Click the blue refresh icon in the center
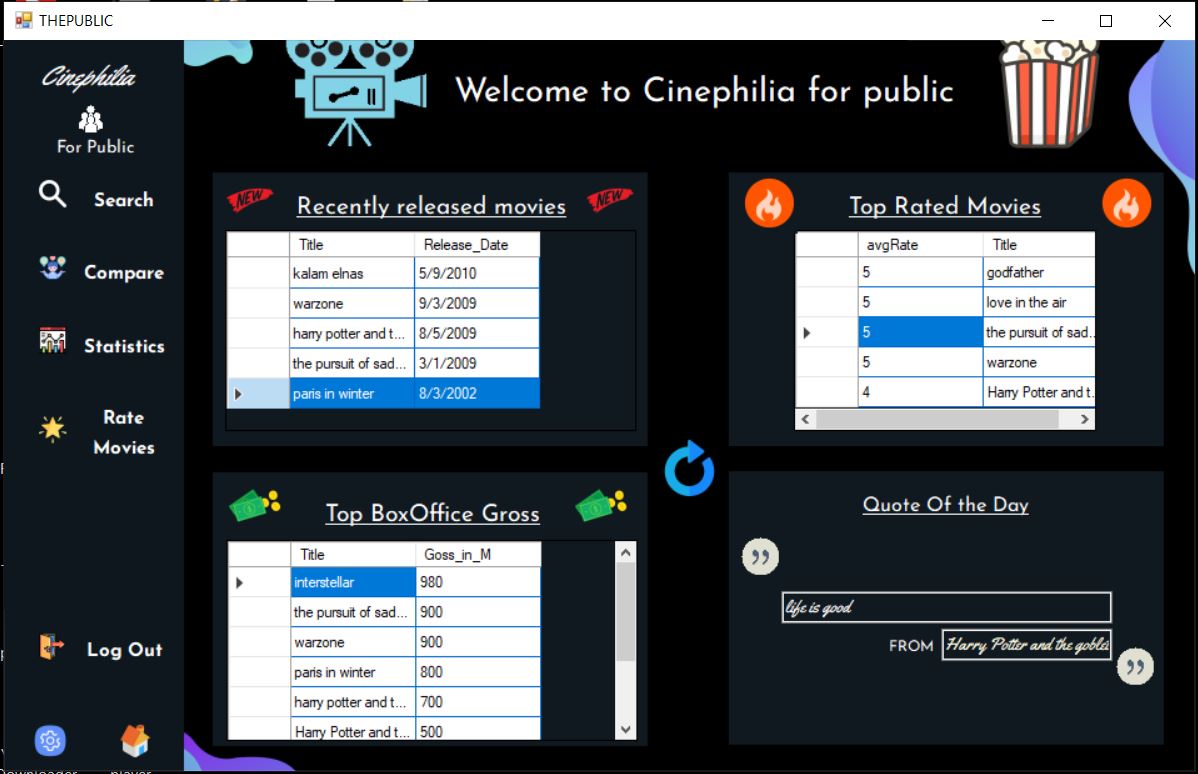Screen dimensions: 1198x774 688,469
